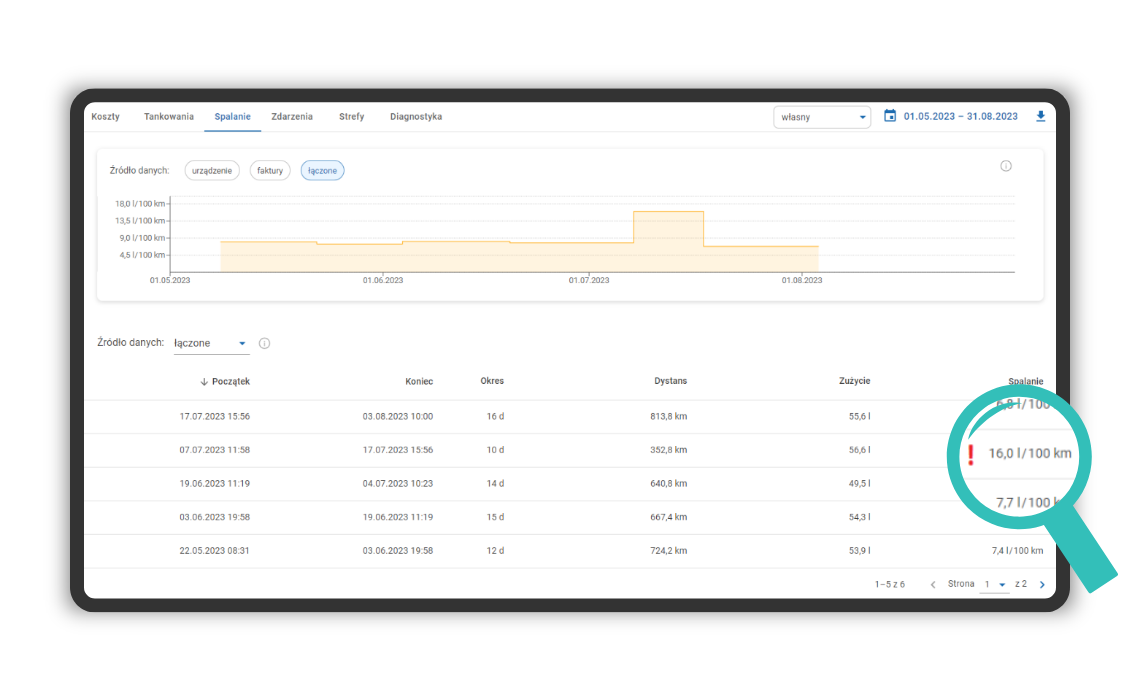Open the Strona page number dropdown

[994, 584]
